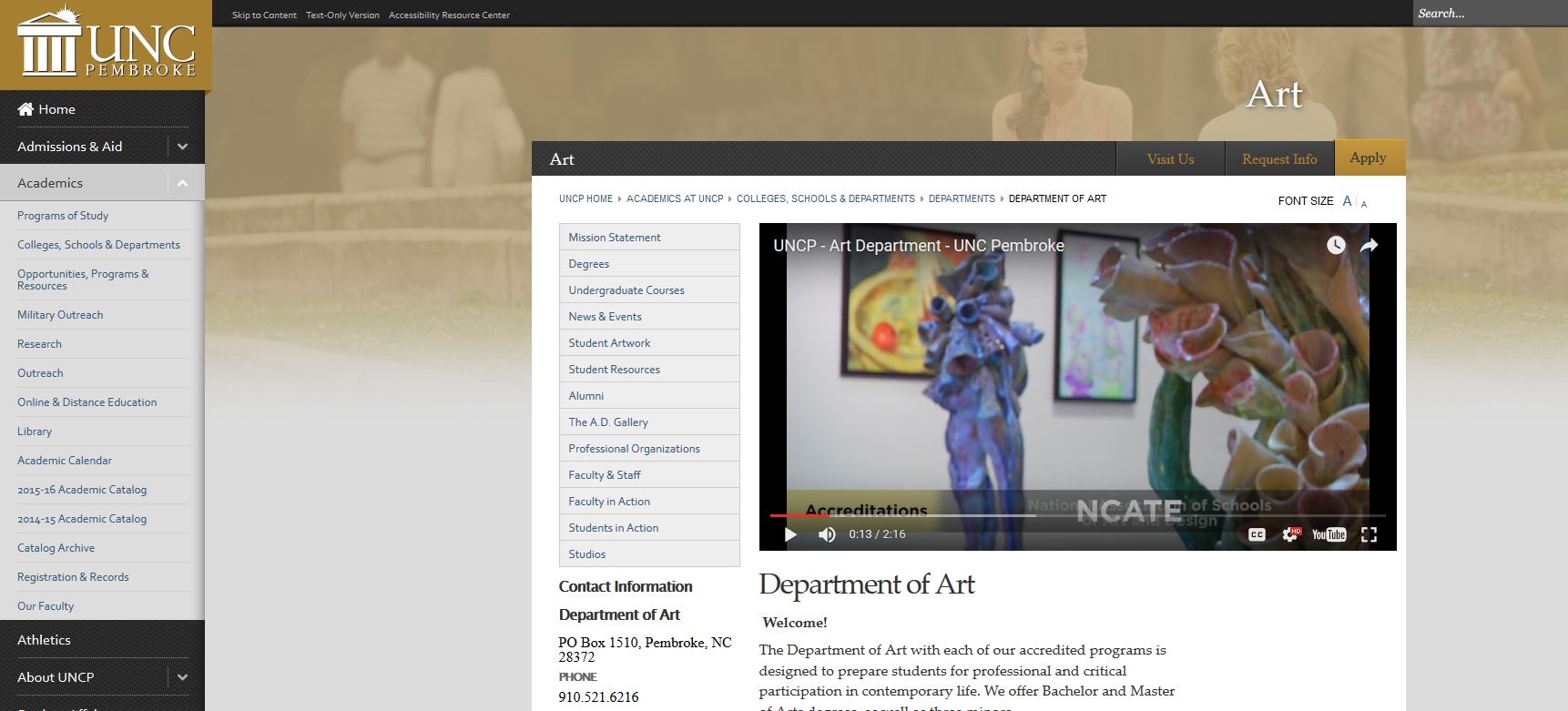Click the Apply button
The width and height of the screenshot is (1568, 711).
1369,157
